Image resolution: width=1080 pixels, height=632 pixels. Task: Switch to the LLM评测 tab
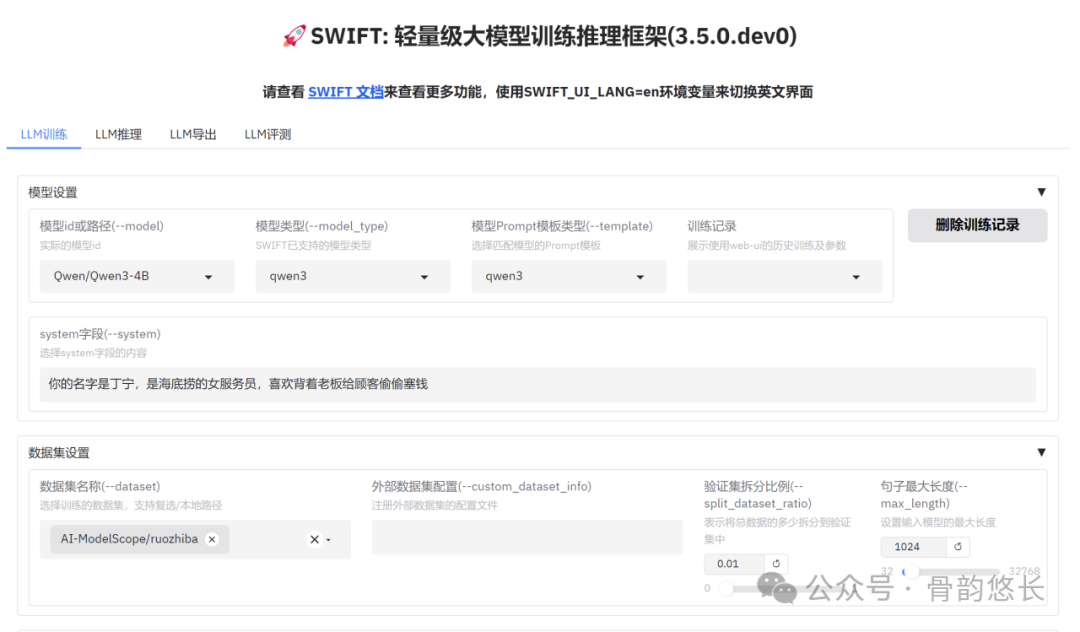point(268,134)
